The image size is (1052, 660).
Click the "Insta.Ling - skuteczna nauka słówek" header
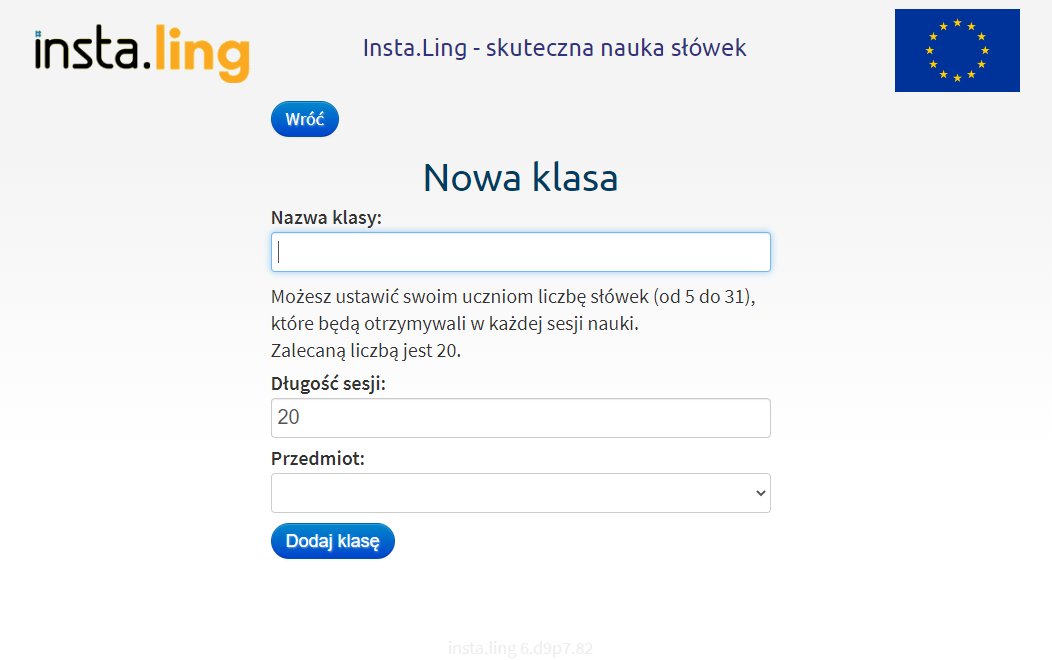click(x=554, y=47)
